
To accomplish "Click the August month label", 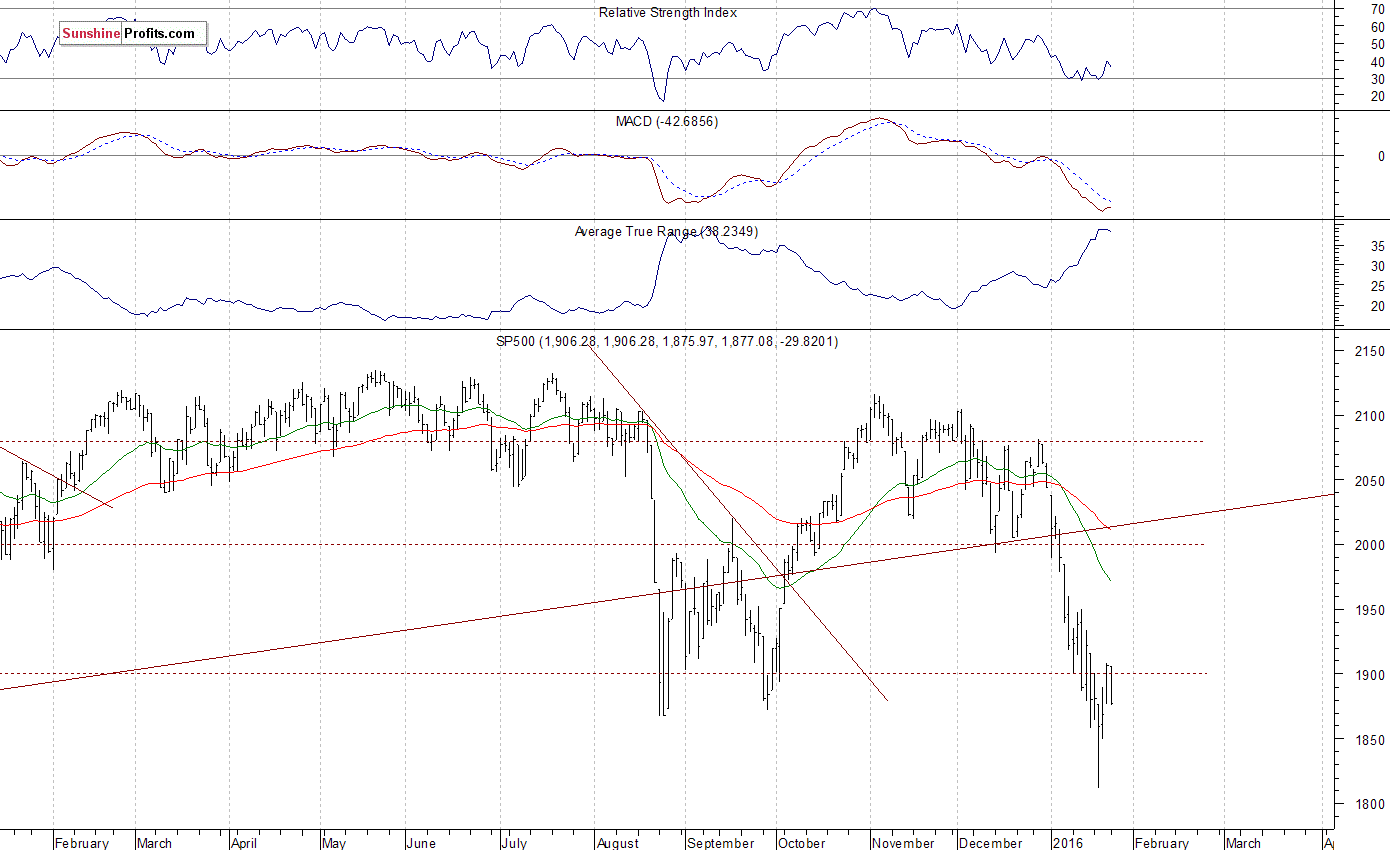I will click(617, 843).
